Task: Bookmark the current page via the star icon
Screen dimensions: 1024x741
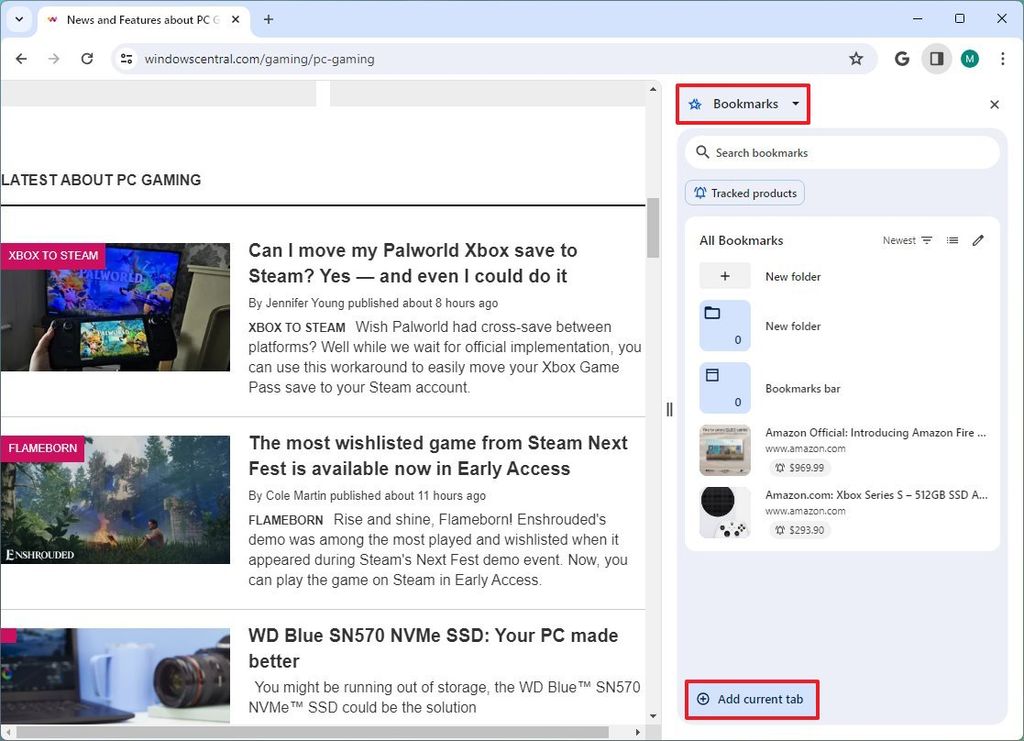Action: 856,59
